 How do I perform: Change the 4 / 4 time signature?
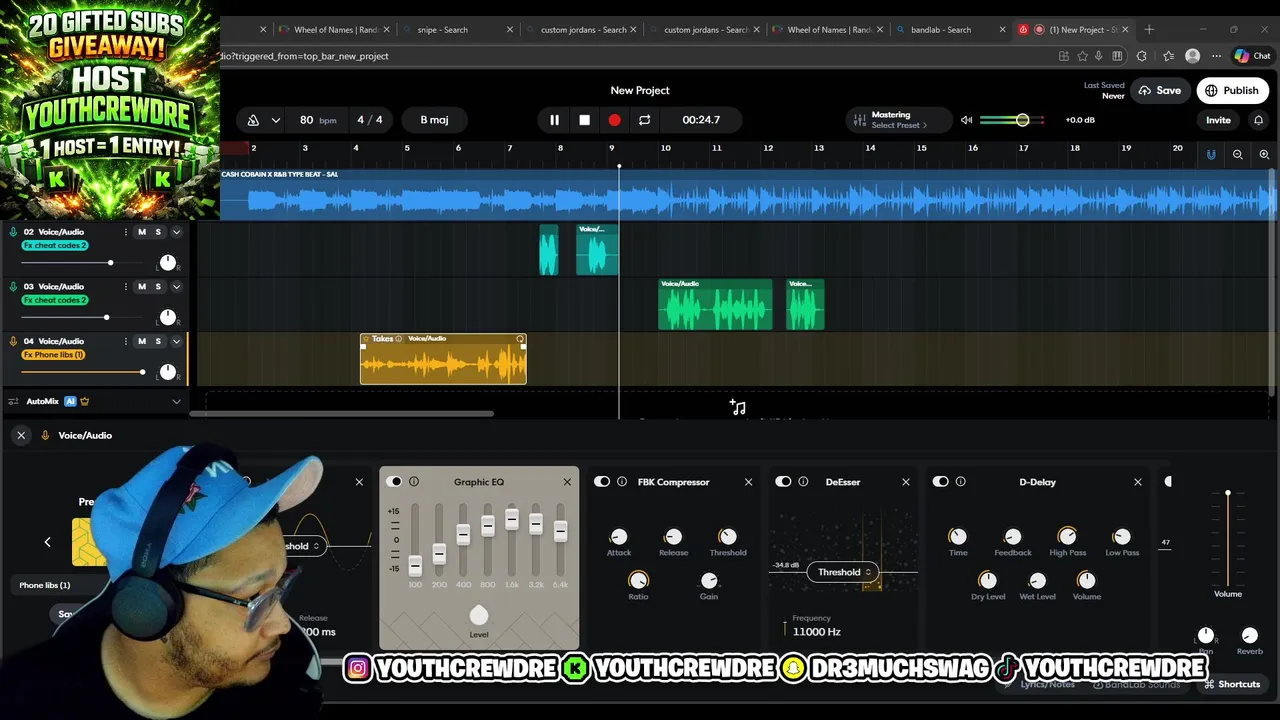[370, 120]
